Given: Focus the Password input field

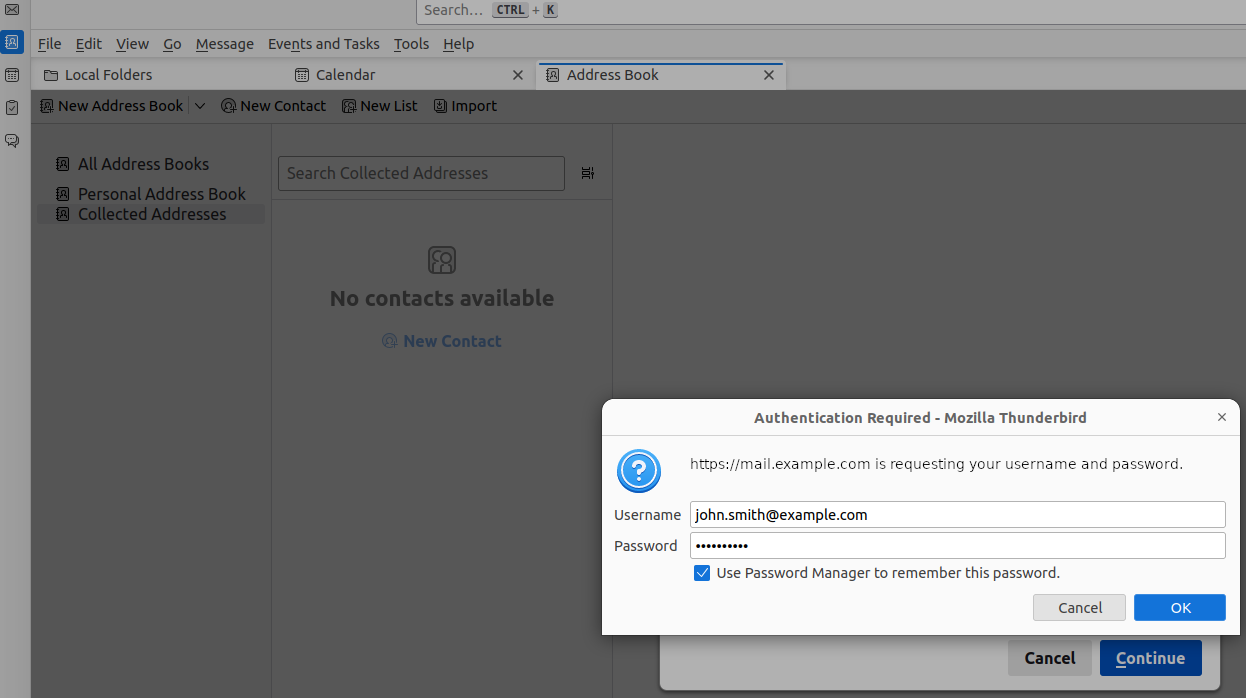Looking at the screenshot, I should coord(957,546).
